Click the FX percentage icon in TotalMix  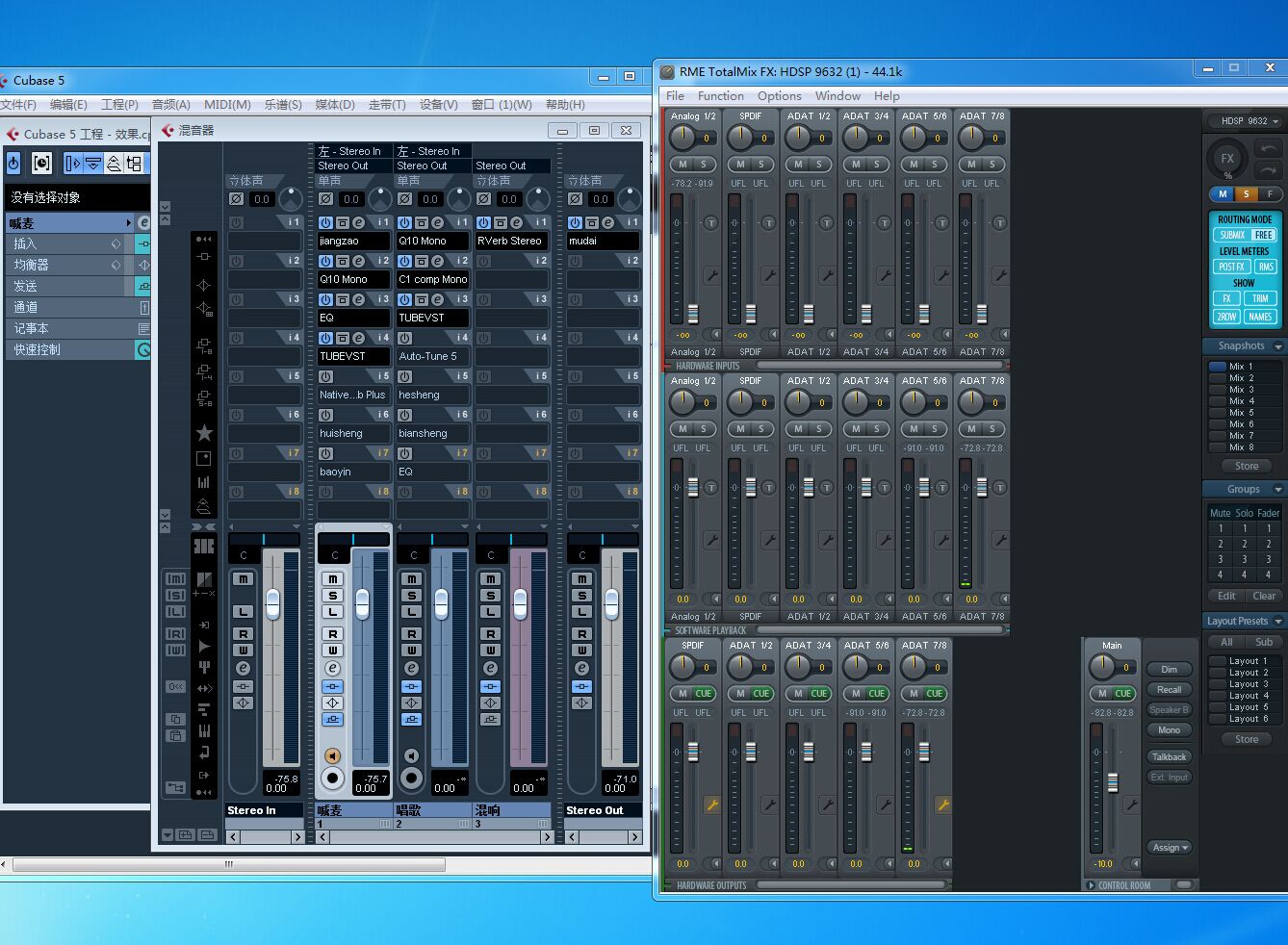point(1227,160)
